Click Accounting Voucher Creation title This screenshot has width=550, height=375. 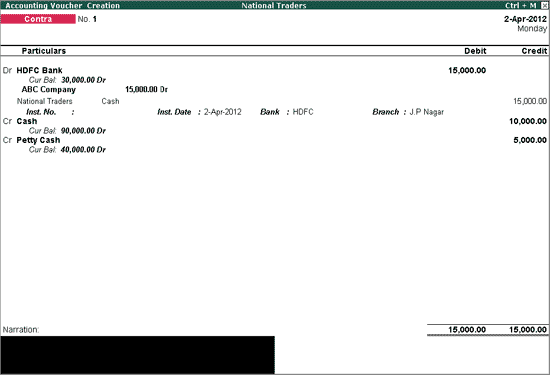(62, 5)
